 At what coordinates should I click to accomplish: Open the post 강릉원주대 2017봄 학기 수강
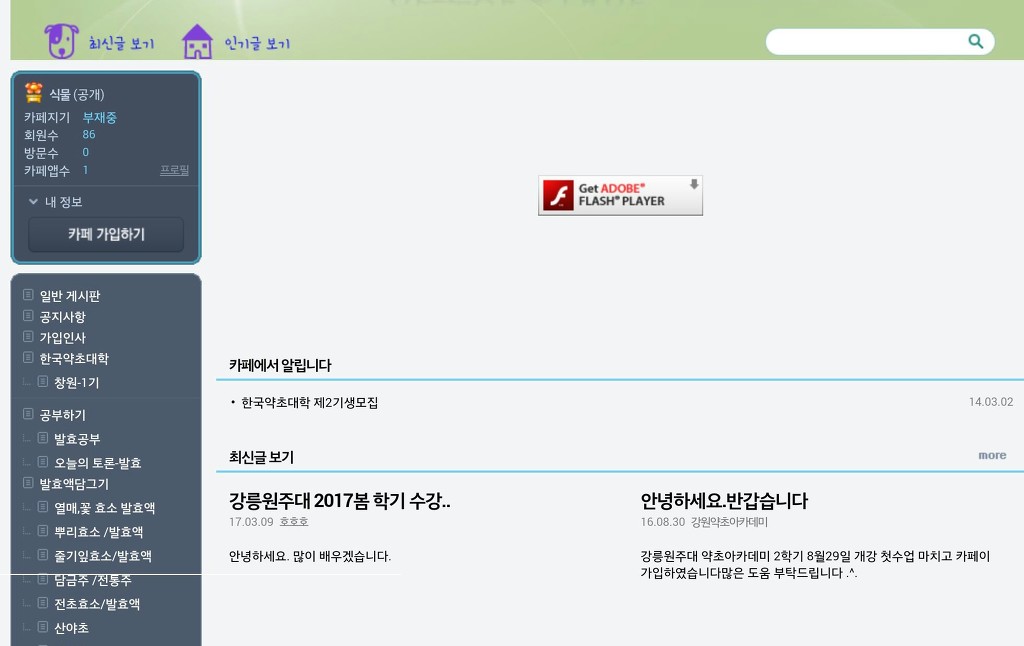point(339,501)
